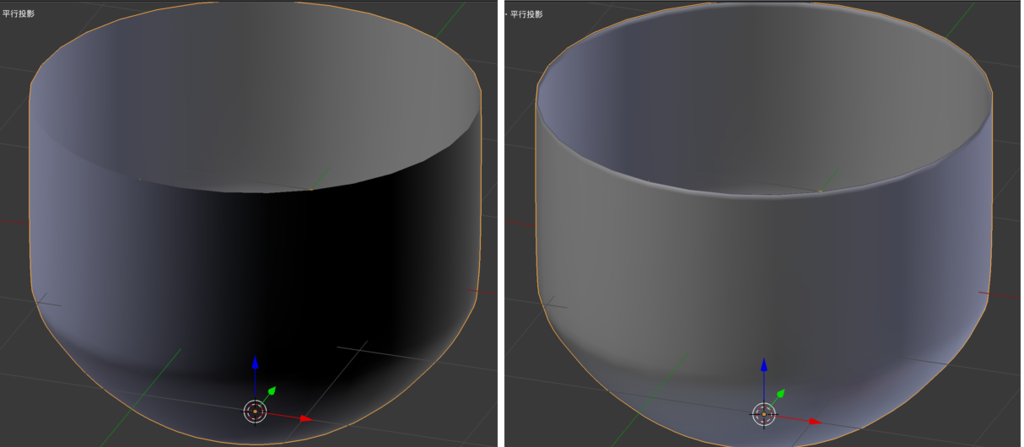This screenshot has height=447, width=1024.
Task: Click the 平行投影 label in left viewport
Action: [x=18, y=13]
